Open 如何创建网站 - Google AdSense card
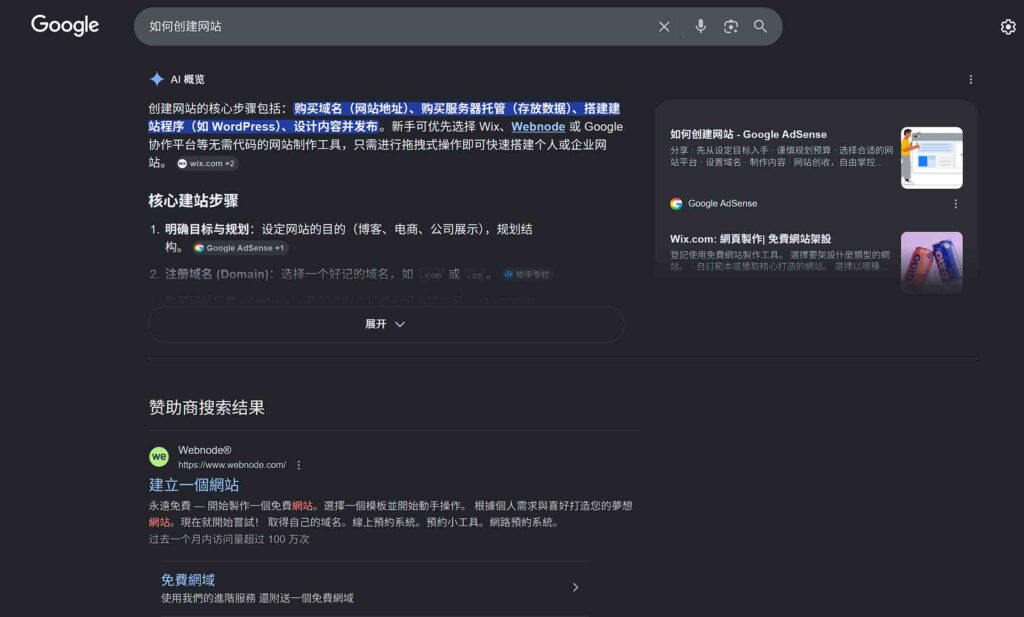1024x617 pixels. point(748,134)
